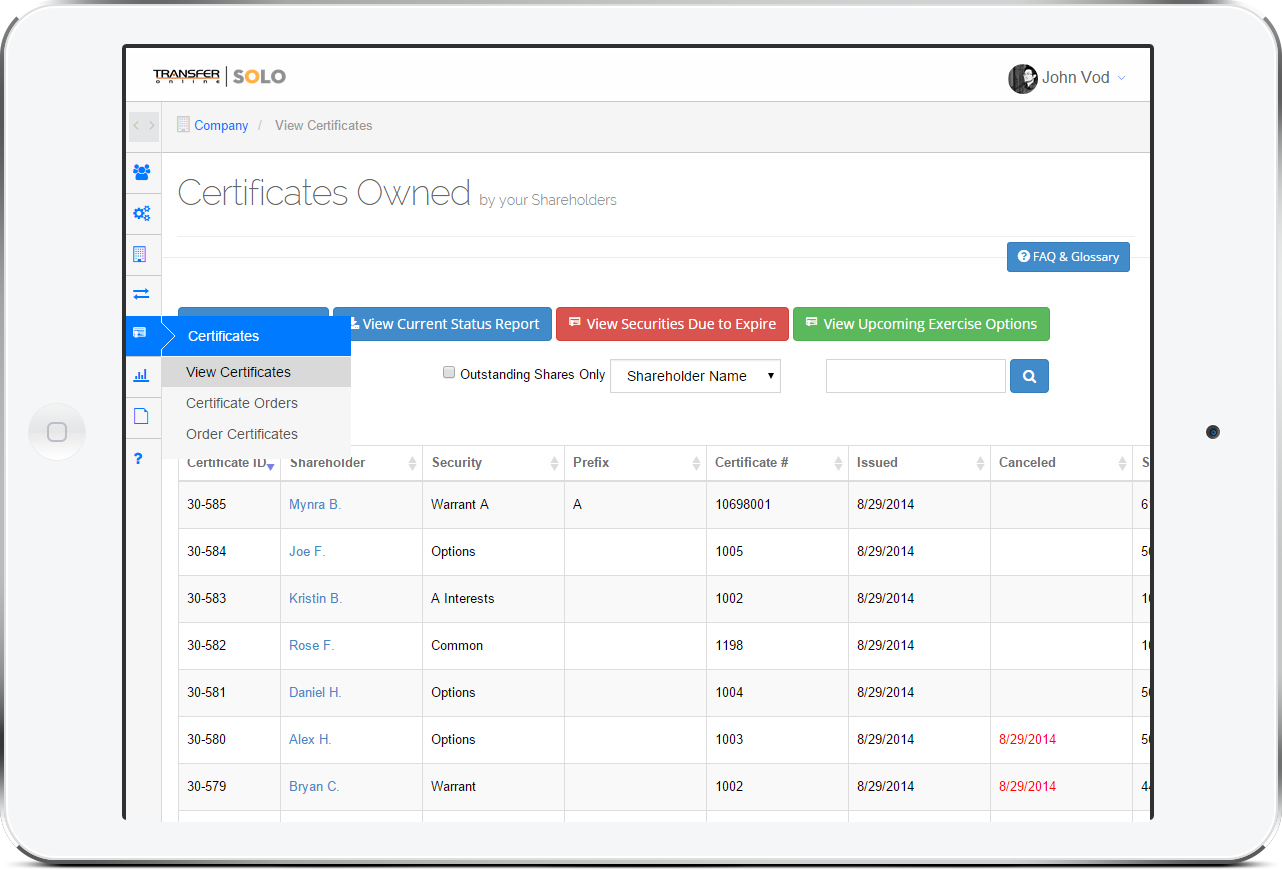
Task: Click prefix A in Mynra B. row
Action: (x=577, y=505)
